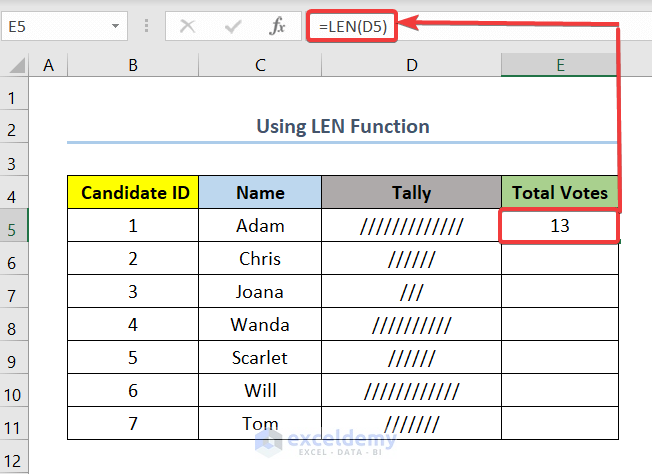Image resolution: width=652 pixels, height=474 pixels.
Task: Select cell E5 showing 13
Action: click(560, 226)
